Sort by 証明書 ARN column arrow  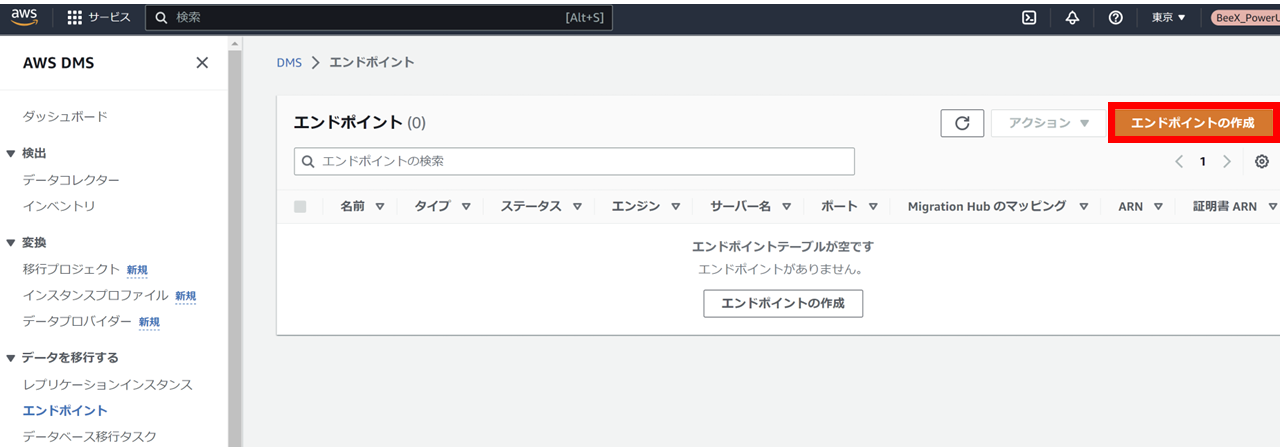pyautogui.click(x=1272, y=207)
